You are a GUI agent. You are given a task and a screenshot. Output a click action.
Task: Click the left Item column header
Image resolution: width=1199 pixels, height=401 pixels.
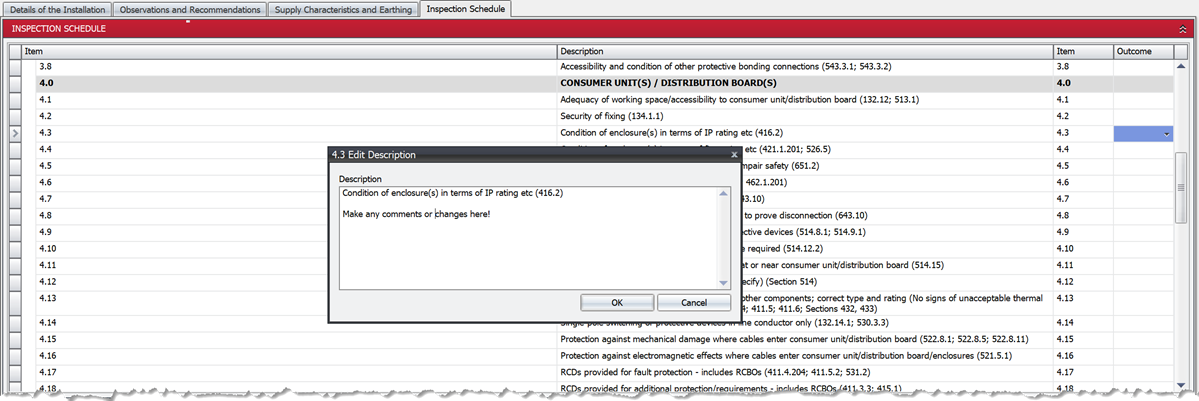[x=289, y=51]
